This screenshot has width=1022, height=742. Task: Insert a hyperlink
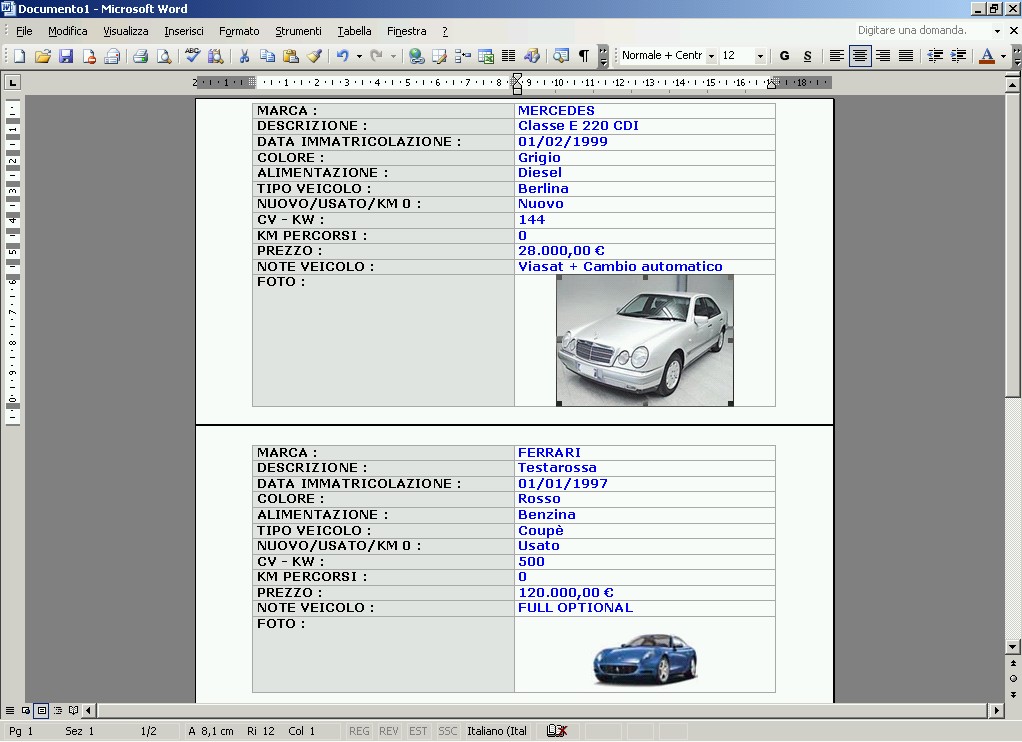(416, 56)
